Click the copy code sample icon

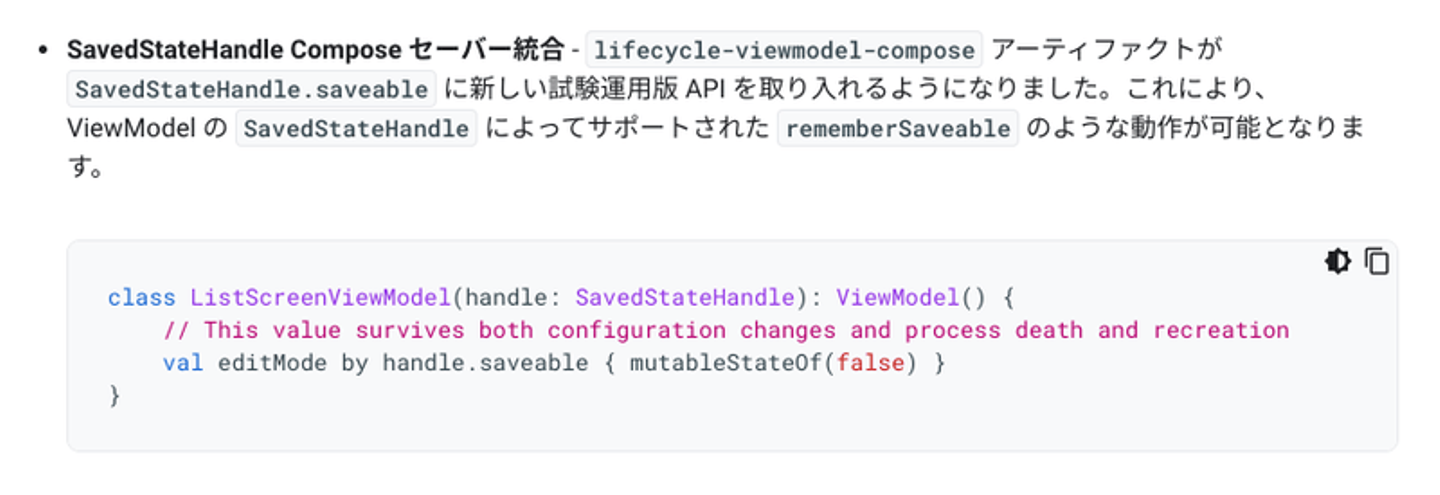point(1377,262)
